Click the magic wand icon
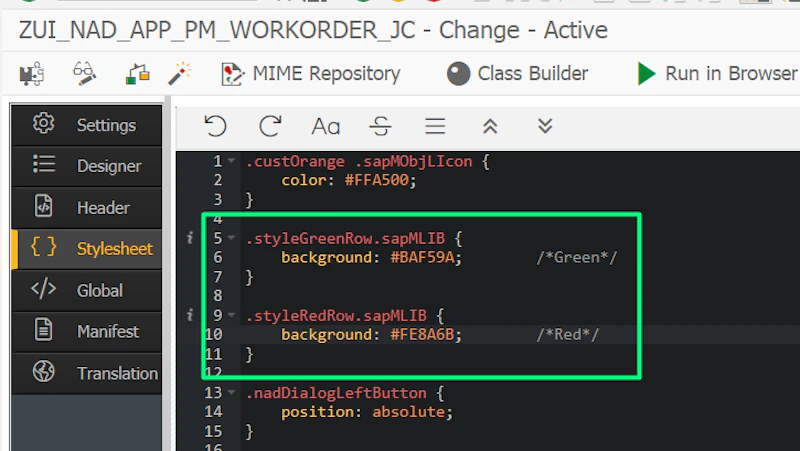The height and width of the screenshot is (451, 800). 180,73
